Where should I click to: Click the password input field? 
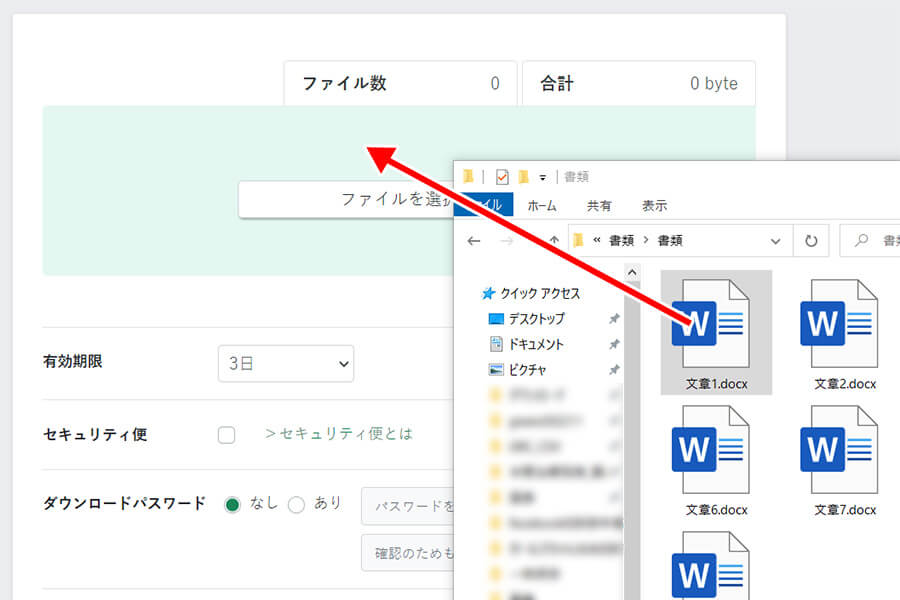click(408, 506)
